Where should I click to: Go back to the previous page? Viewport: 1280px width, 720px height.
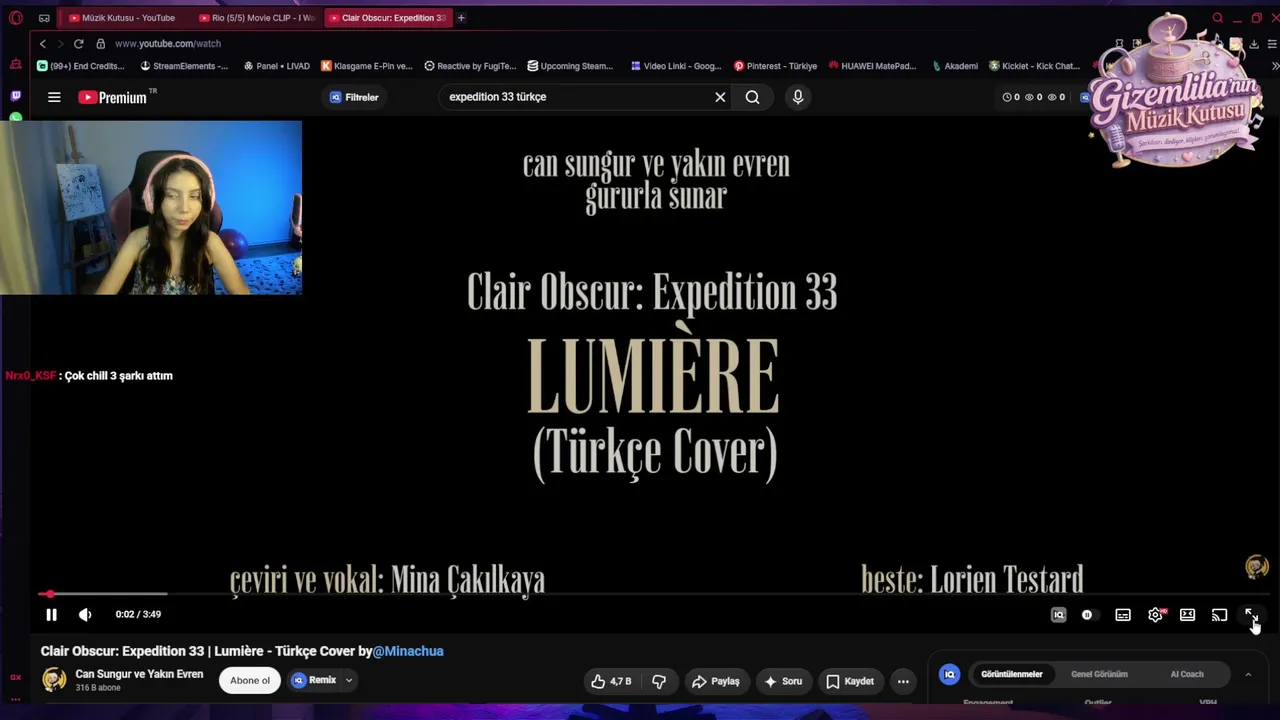pos(42,44)
